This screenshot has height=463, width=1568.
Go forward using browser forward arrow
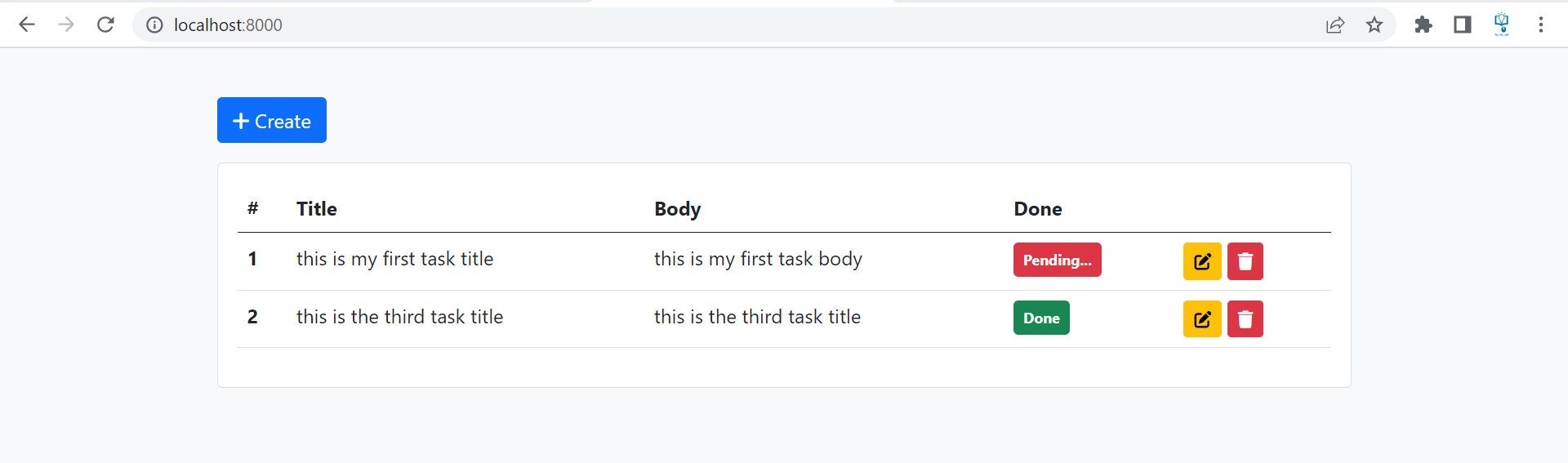click(x=66, y=24)
